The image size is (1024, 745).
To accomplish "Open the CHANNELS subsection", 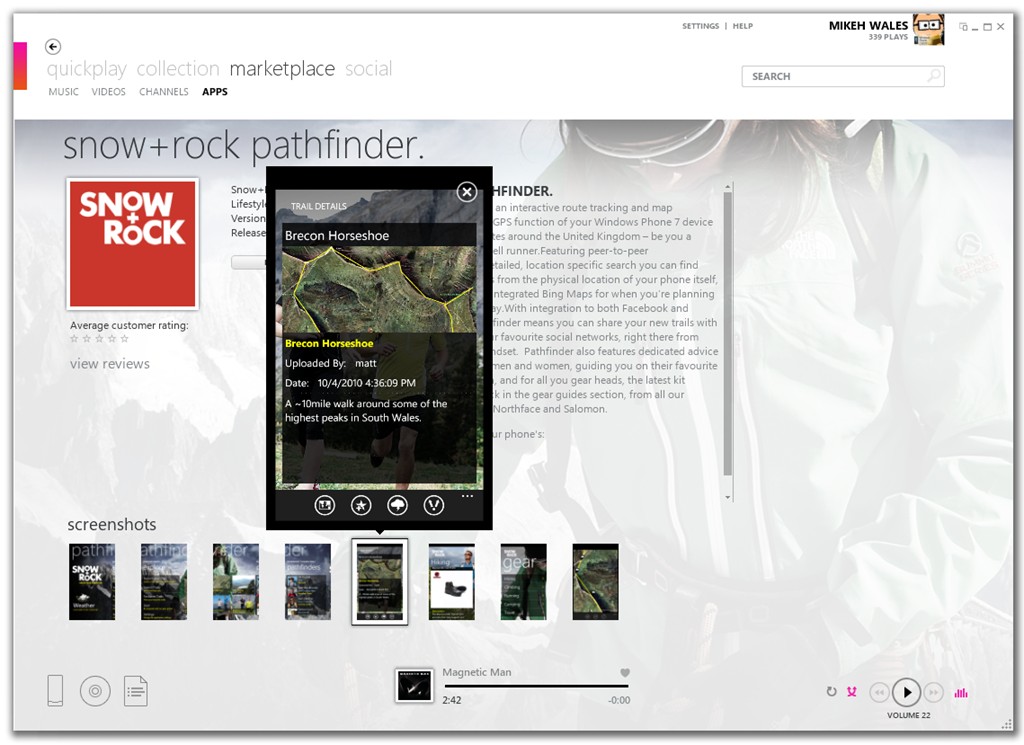I will [x=163, y=92].
